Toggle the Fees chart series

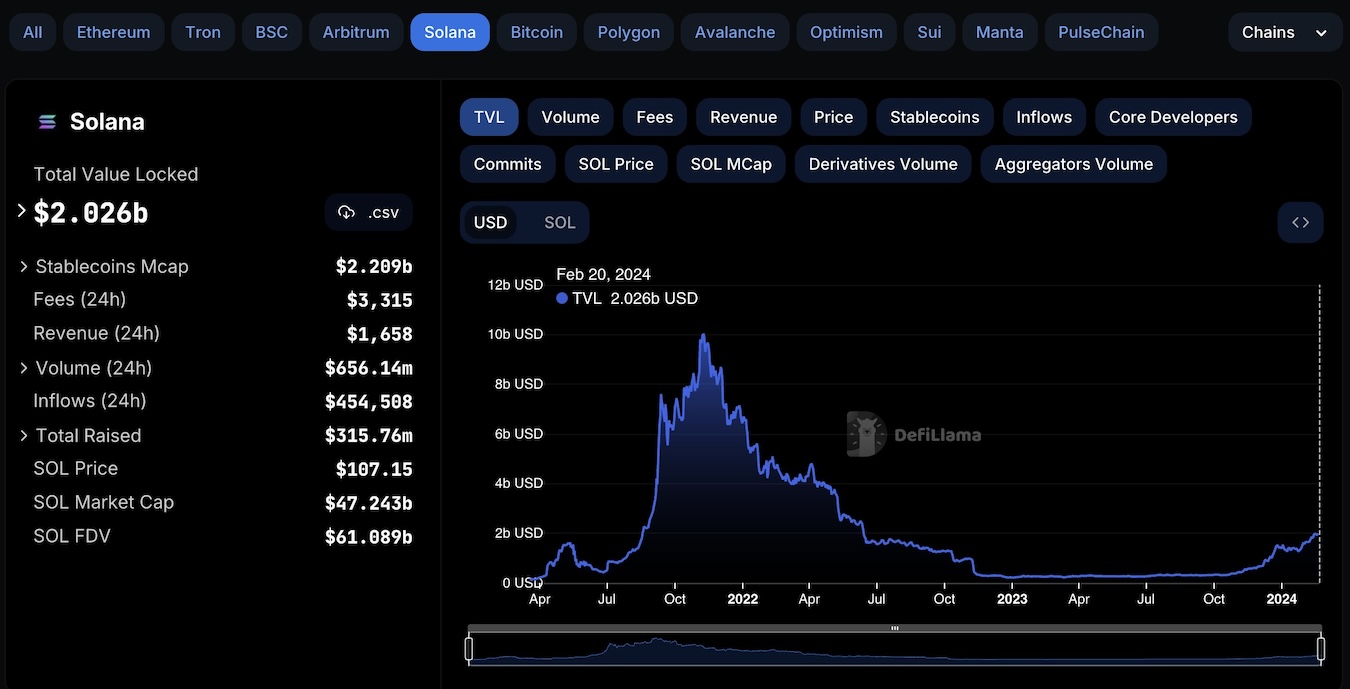655,117
